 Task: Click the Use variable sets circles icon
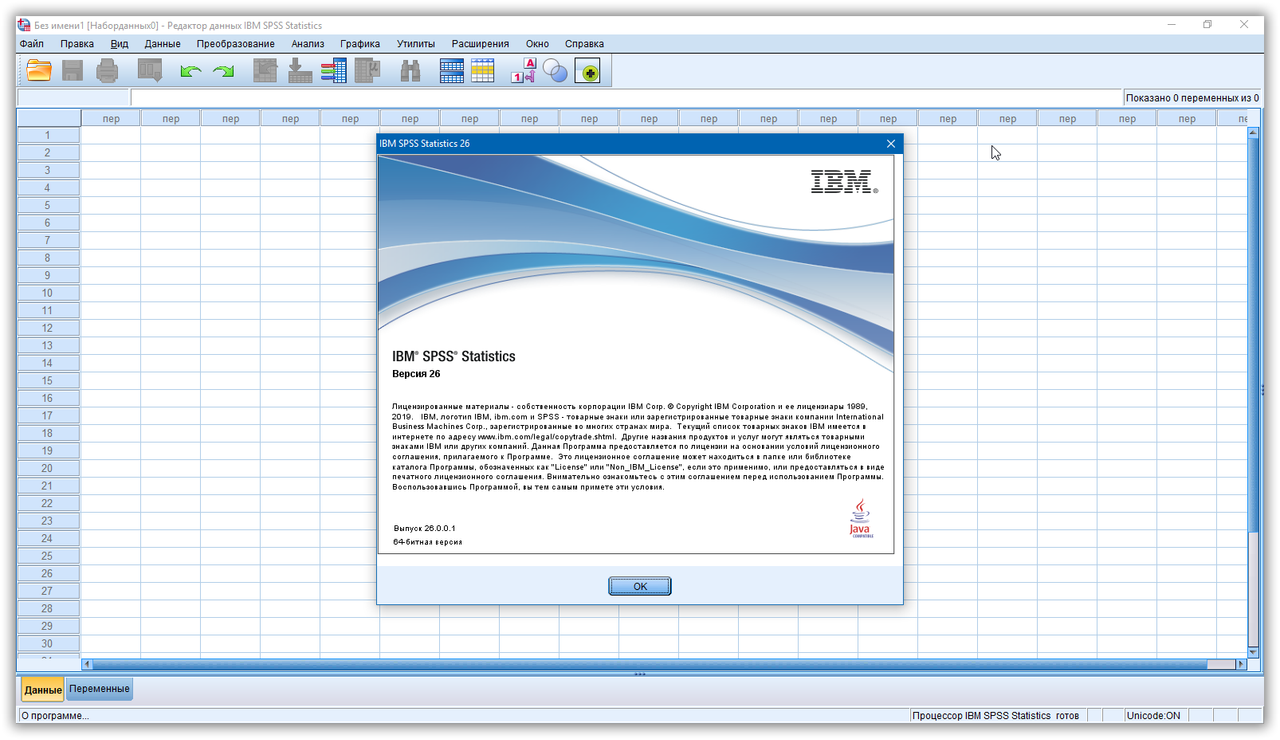(555, 71)
